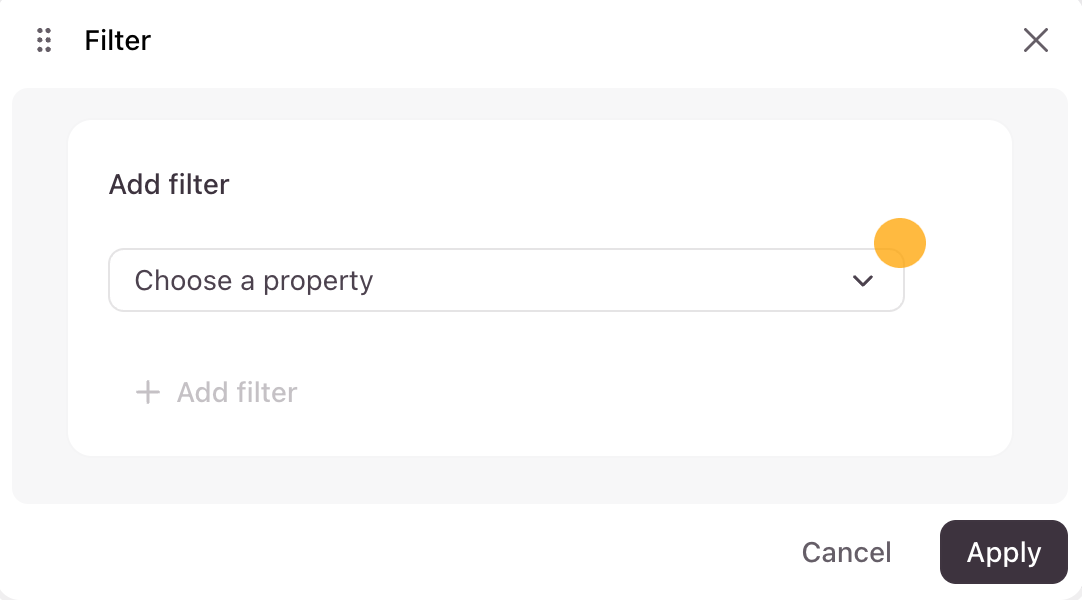Click the greyed-out '+ Add filter' button
The height and width of the screenshot is (600, 1082).
pos(217,392)
